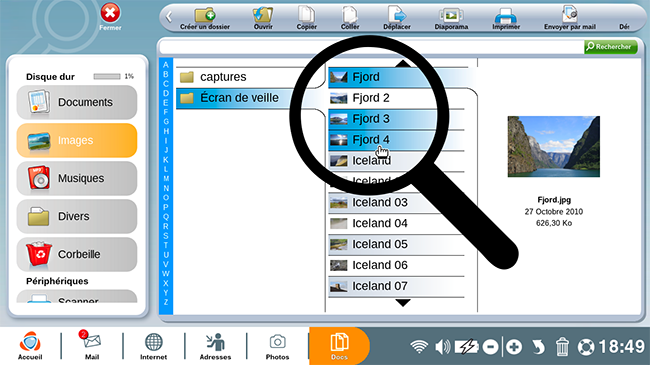Click the down arrow under file list

pos(403,303)
